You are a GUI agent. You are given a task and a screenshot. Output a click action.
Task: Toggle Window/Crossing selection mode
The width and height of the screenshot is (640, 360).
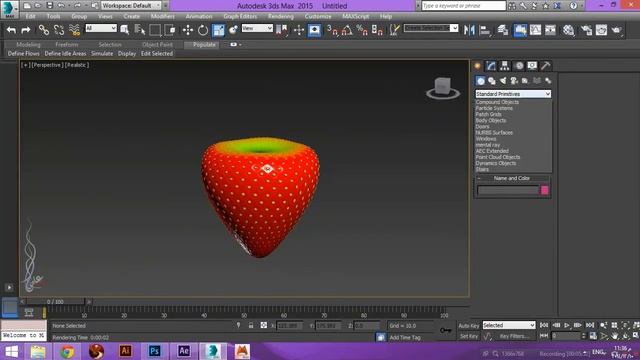click(170, 30)
